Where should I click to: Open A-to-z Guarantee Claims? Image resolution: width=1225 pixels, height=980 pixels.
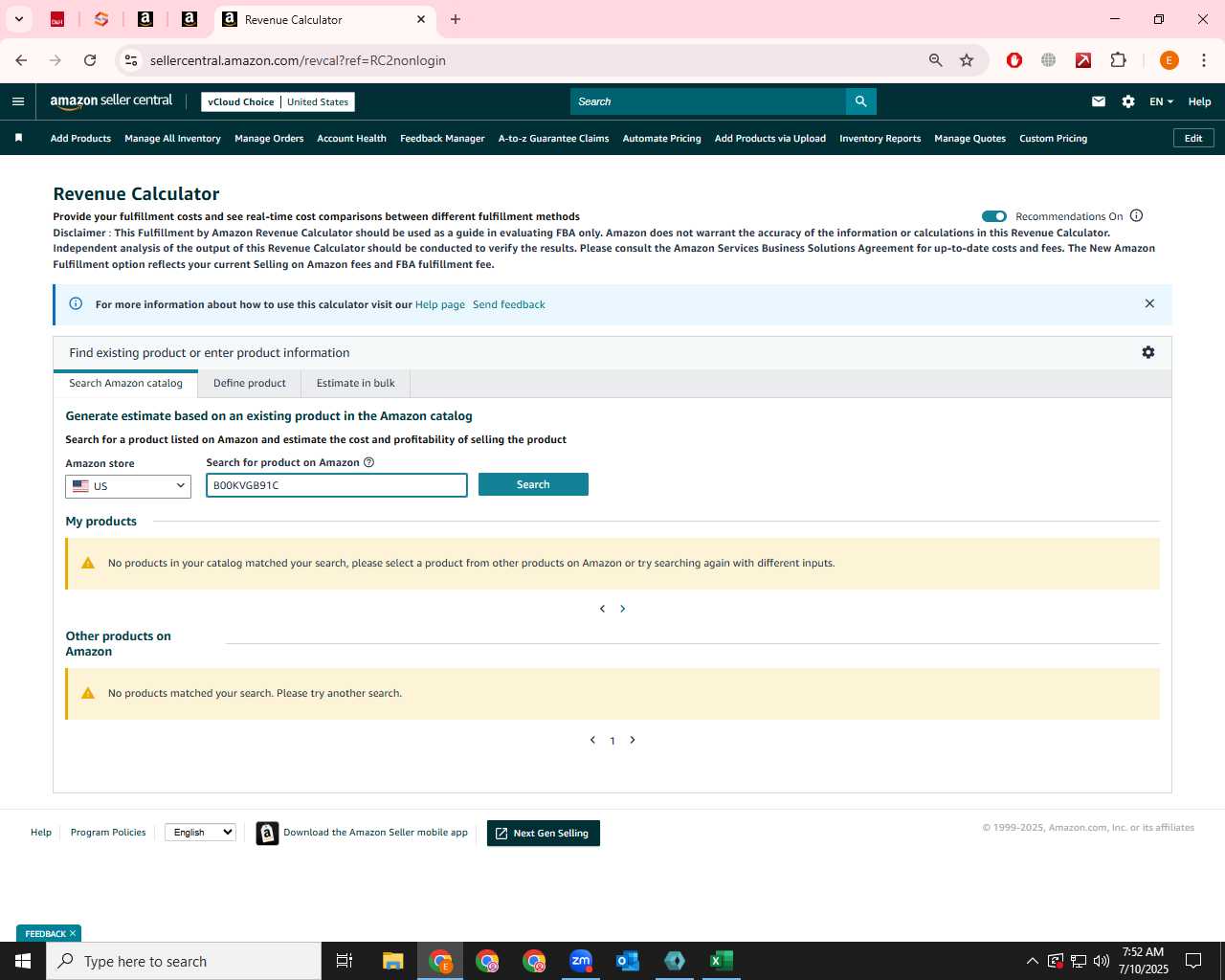click(x=553, y=138)
